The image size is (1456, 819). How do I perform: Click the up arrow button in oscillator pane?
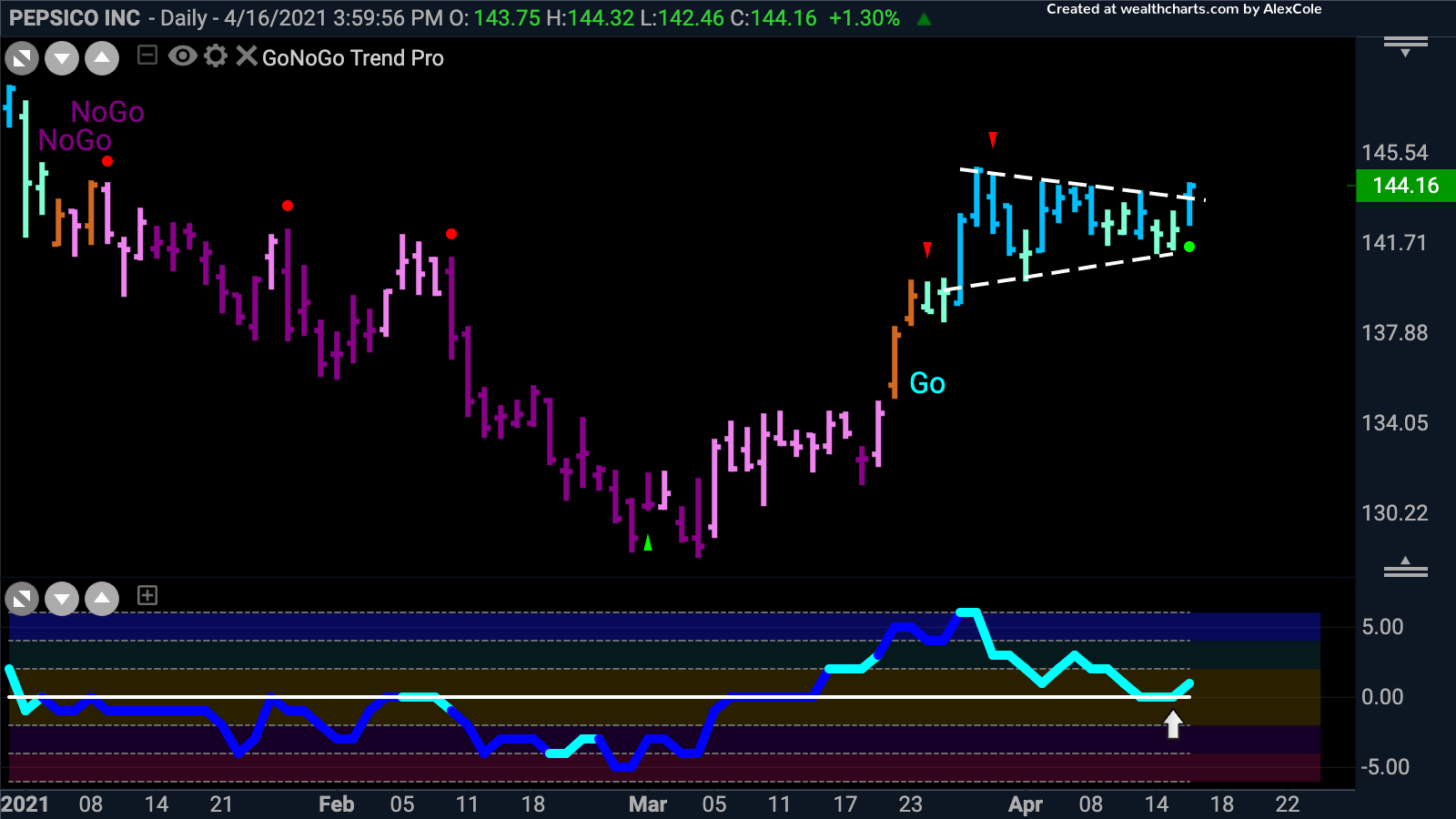[x=102, y=599]
